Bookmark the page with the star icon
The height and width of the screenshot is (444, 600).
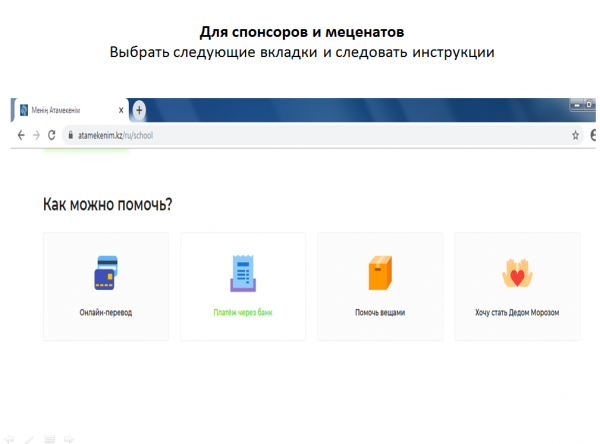[x=575, y=134]
